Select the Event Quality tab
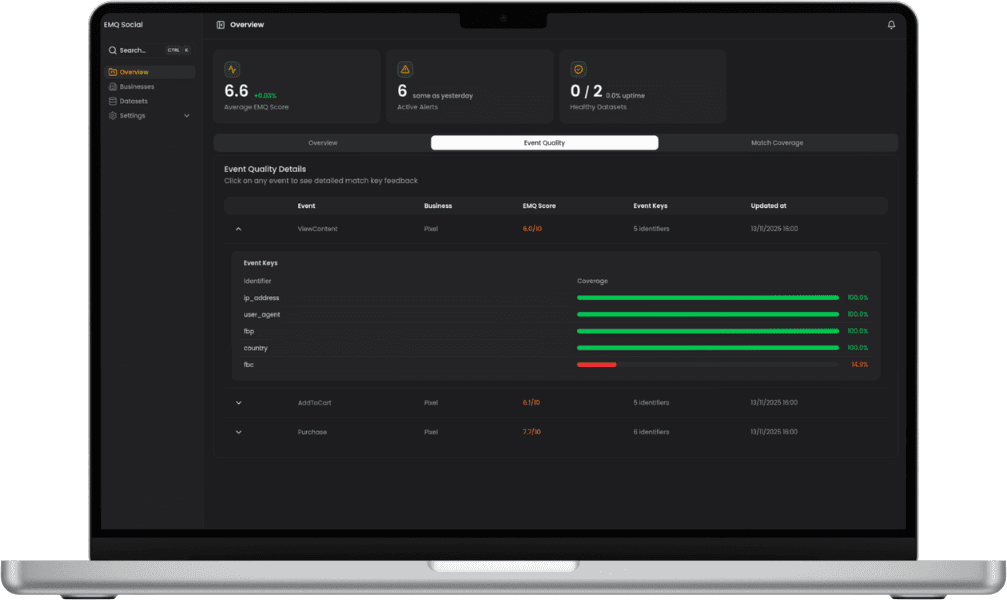 coord(544,143)
